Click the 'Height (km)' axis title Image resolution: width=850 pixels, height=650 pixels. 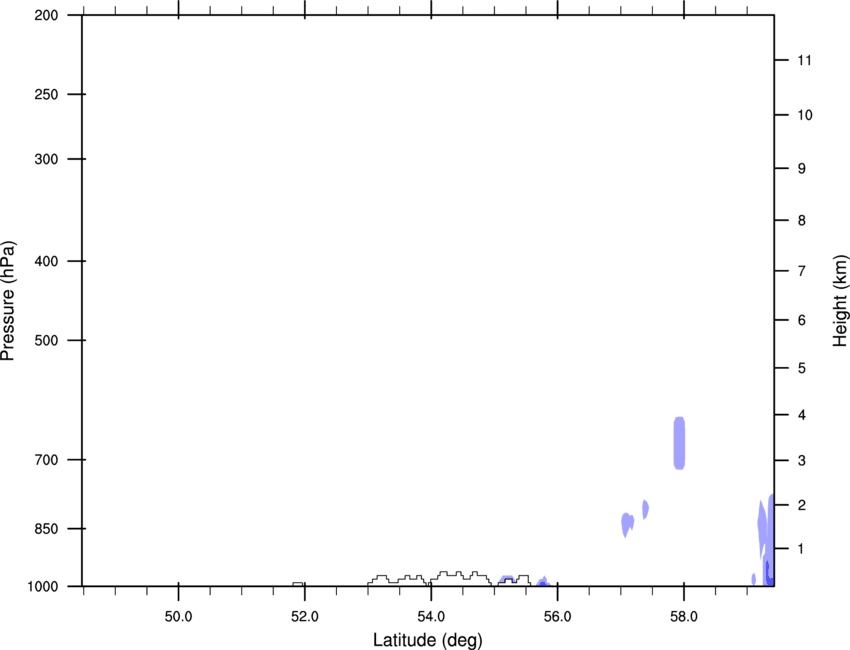tap(840, 301)
